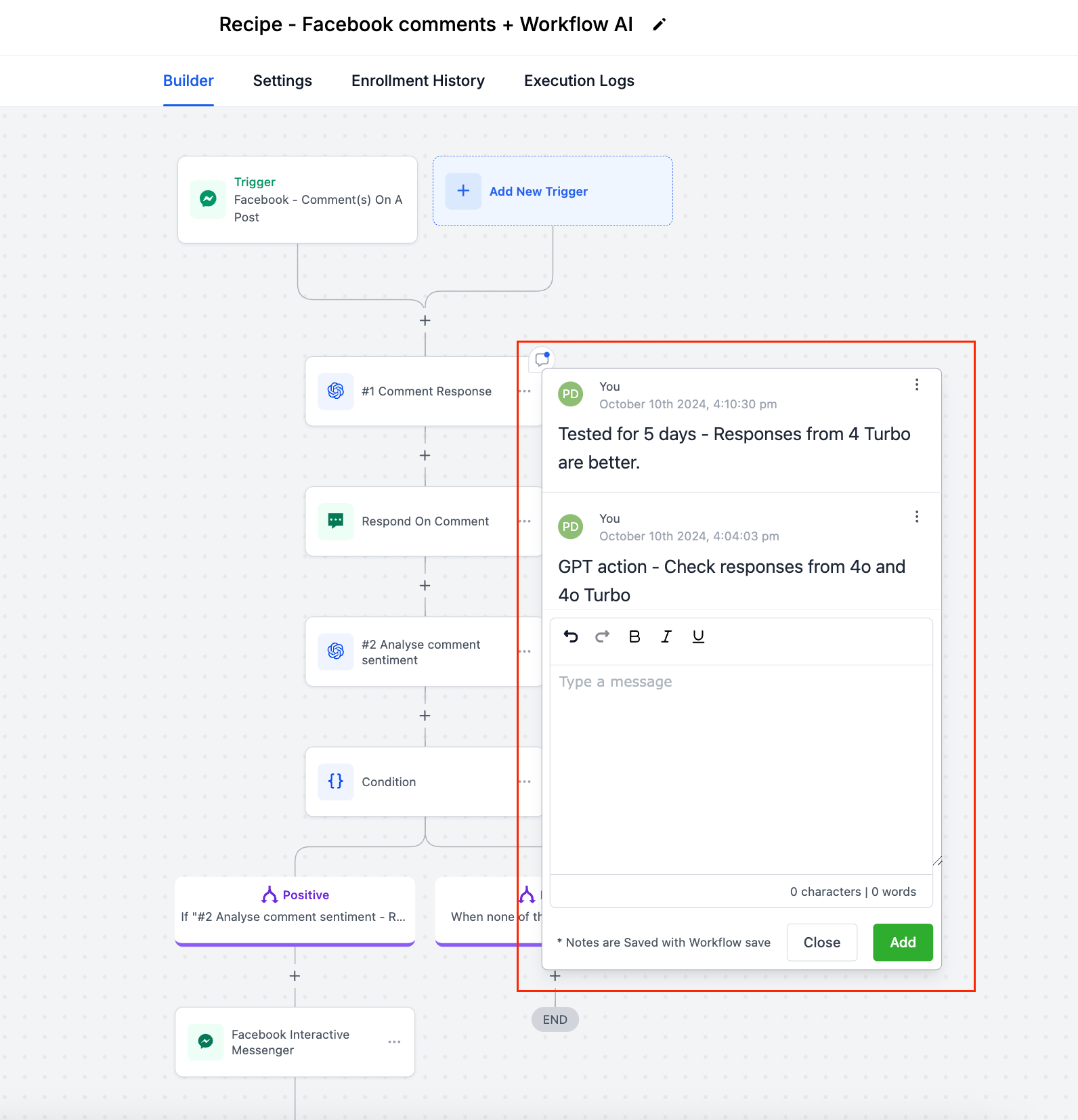Click the pencil icon to rename the workflow
The width and height of the screenshot is (1078, 1120).
click(x=659, y=25)
